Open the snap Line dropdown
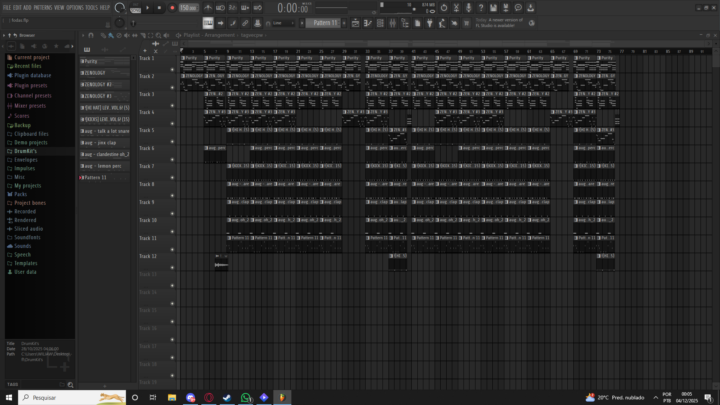Viewport: 720px width, 405px height. (x=282, y=22)
